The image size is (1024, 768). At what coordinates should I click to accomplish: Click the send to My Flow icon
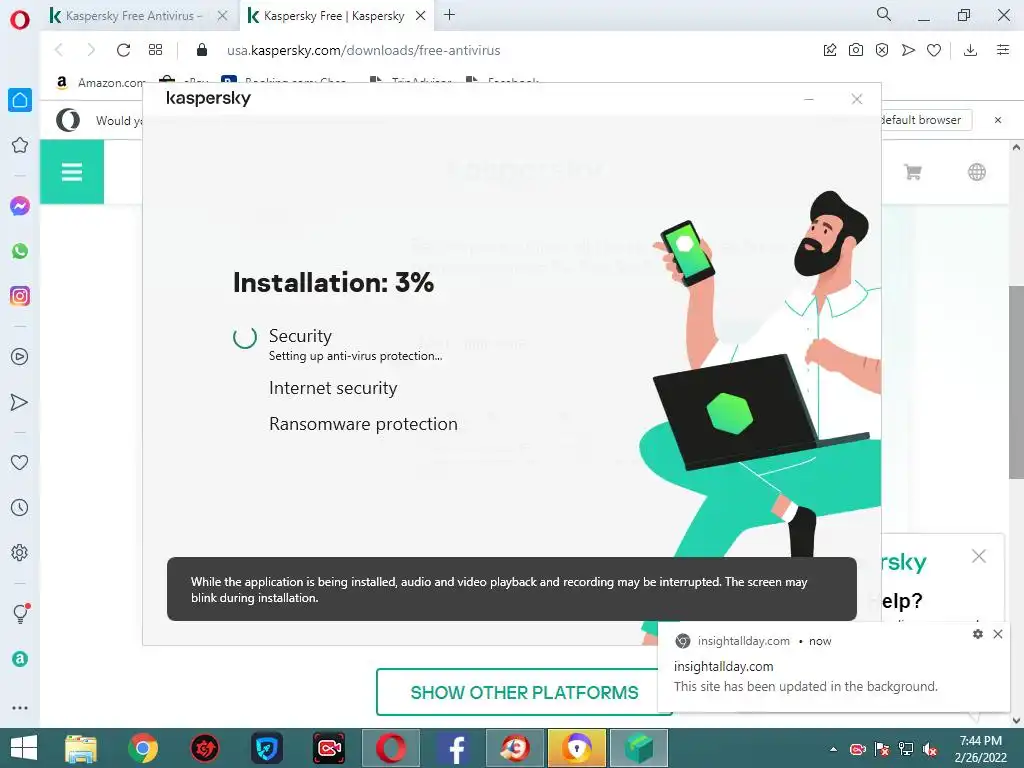coord(908,50)
